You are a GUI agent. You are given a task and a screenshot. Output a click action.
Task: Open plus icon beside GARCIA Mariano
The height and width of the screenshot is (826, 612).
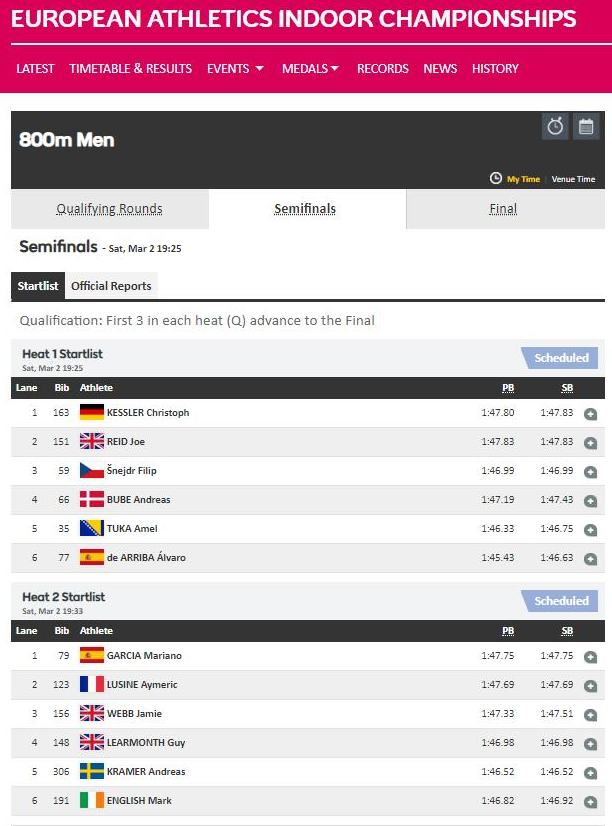pyautogui.click(x=590, y=657)
